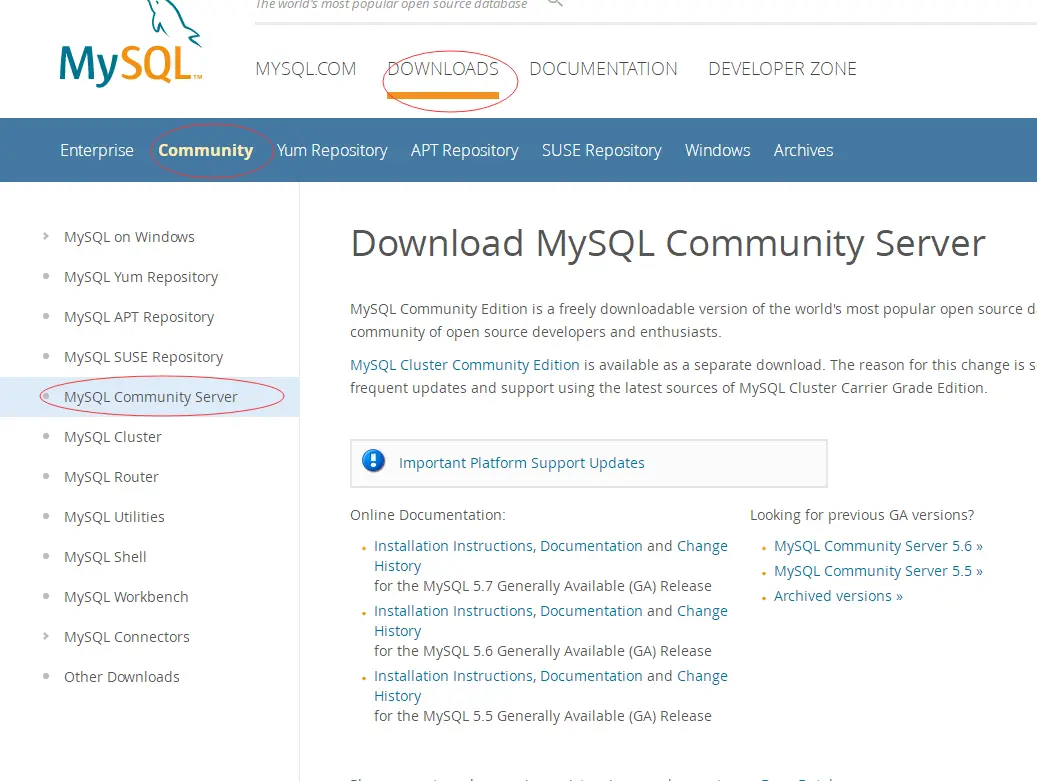Open Other Downloads sidebar link

[x=122, y=677]
